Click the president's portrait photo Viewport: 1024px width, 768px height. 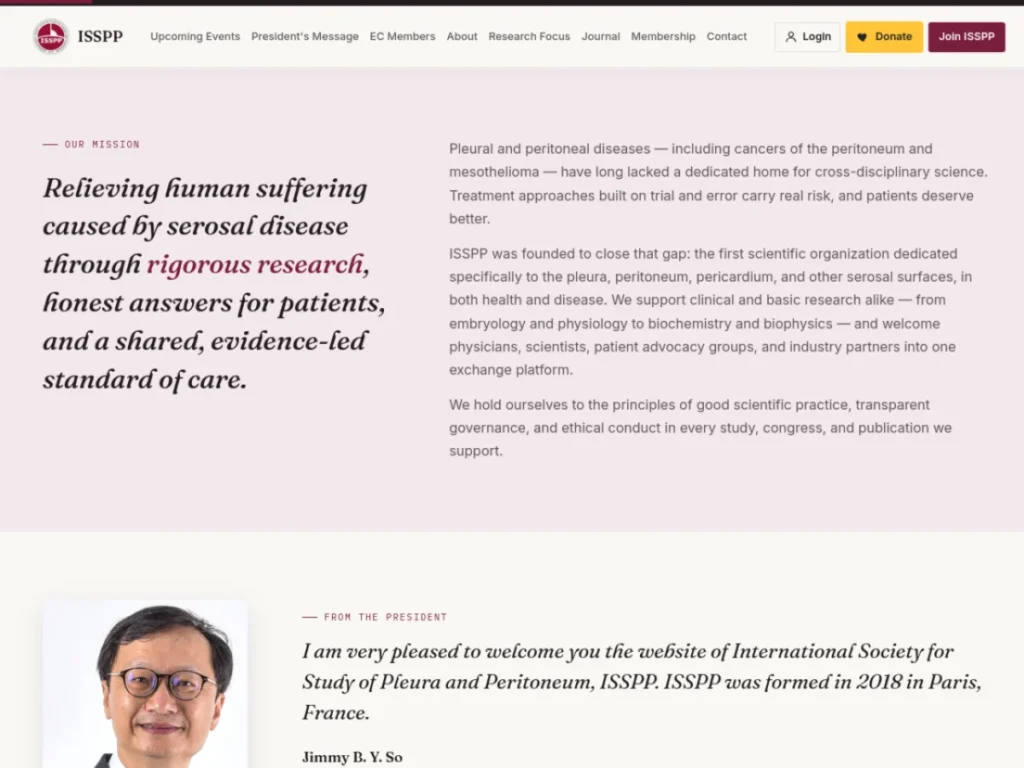click(145, 684)
